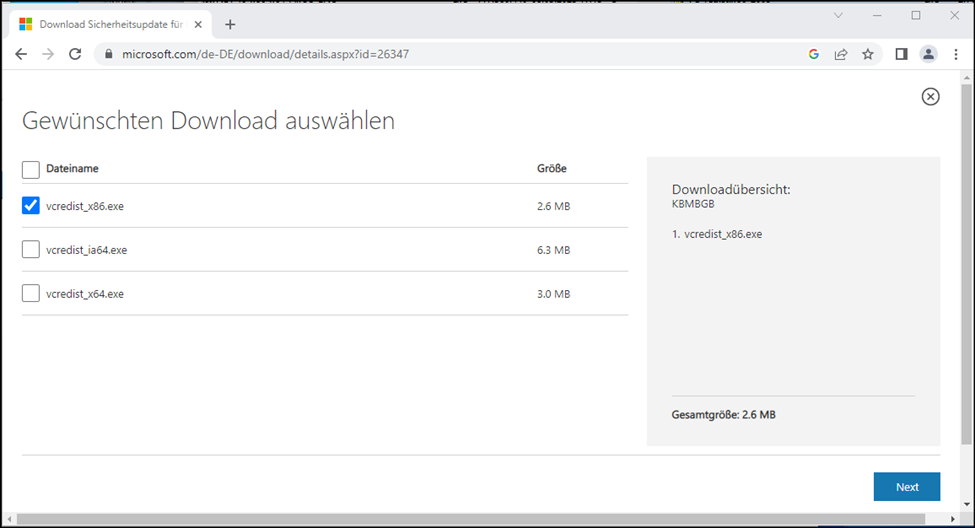Click scroll down arrow on scrollbar
975x528 pixels.
(966, 504)
